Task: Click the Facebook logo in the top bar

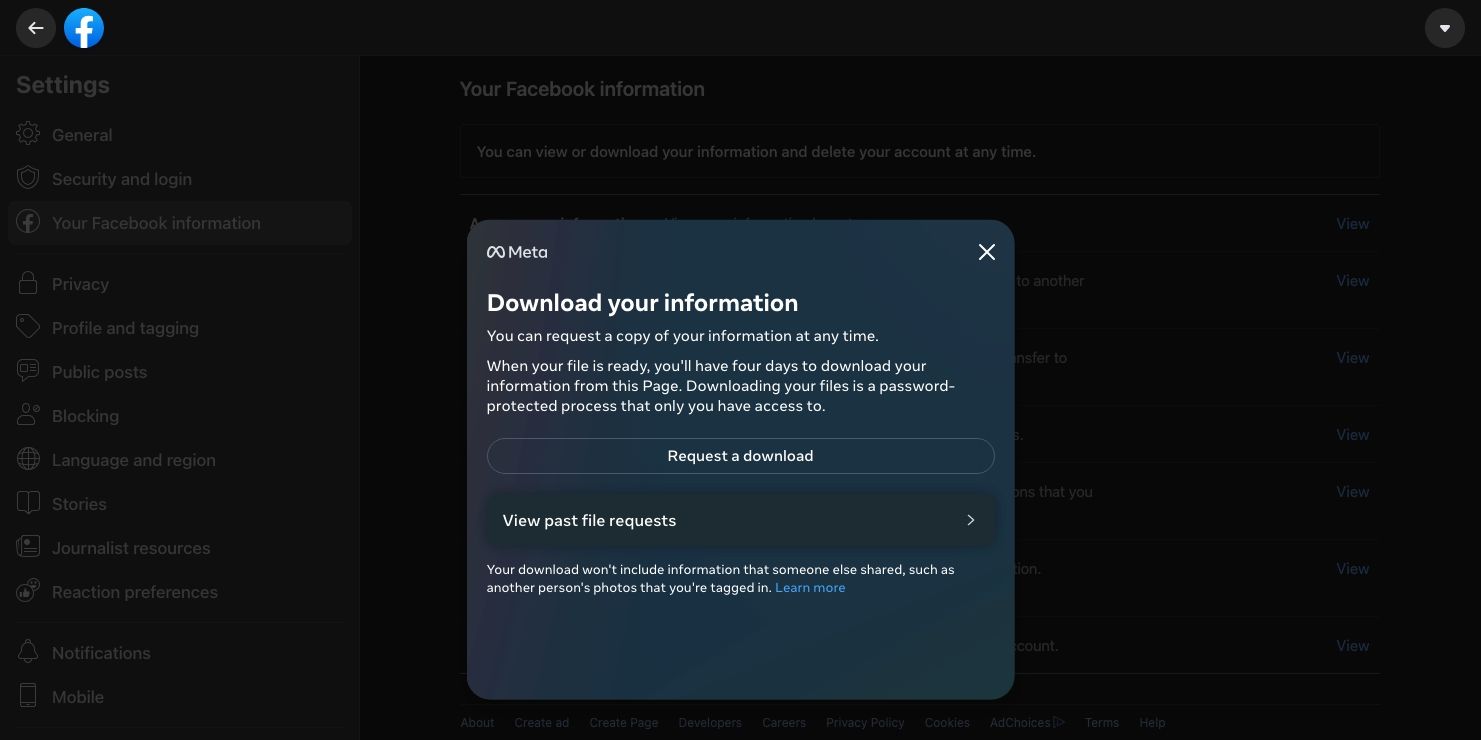Action: click(84, 28)
